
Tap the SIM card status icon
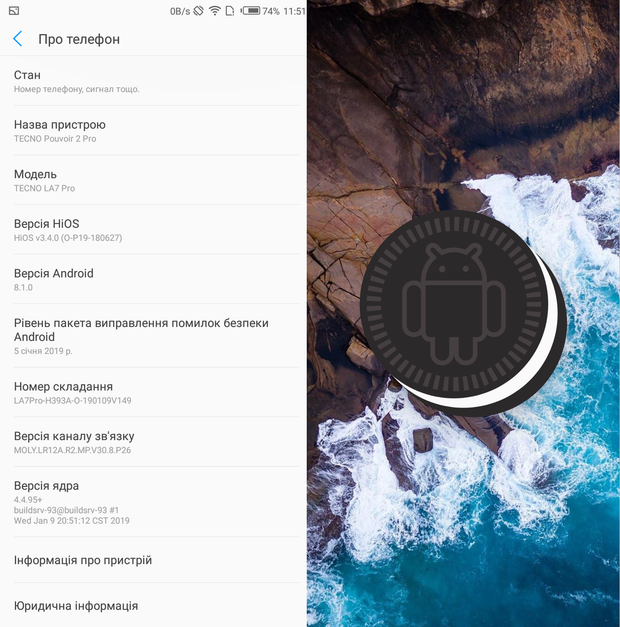click(x=230, y=11)
